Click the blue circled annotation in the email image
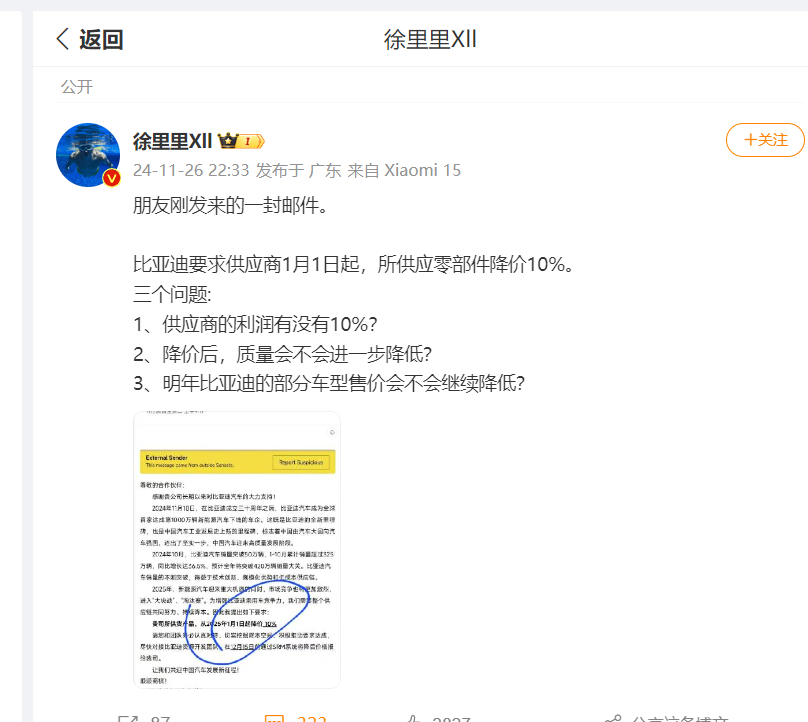Screen dimensions: 808x722 [246, 622]
